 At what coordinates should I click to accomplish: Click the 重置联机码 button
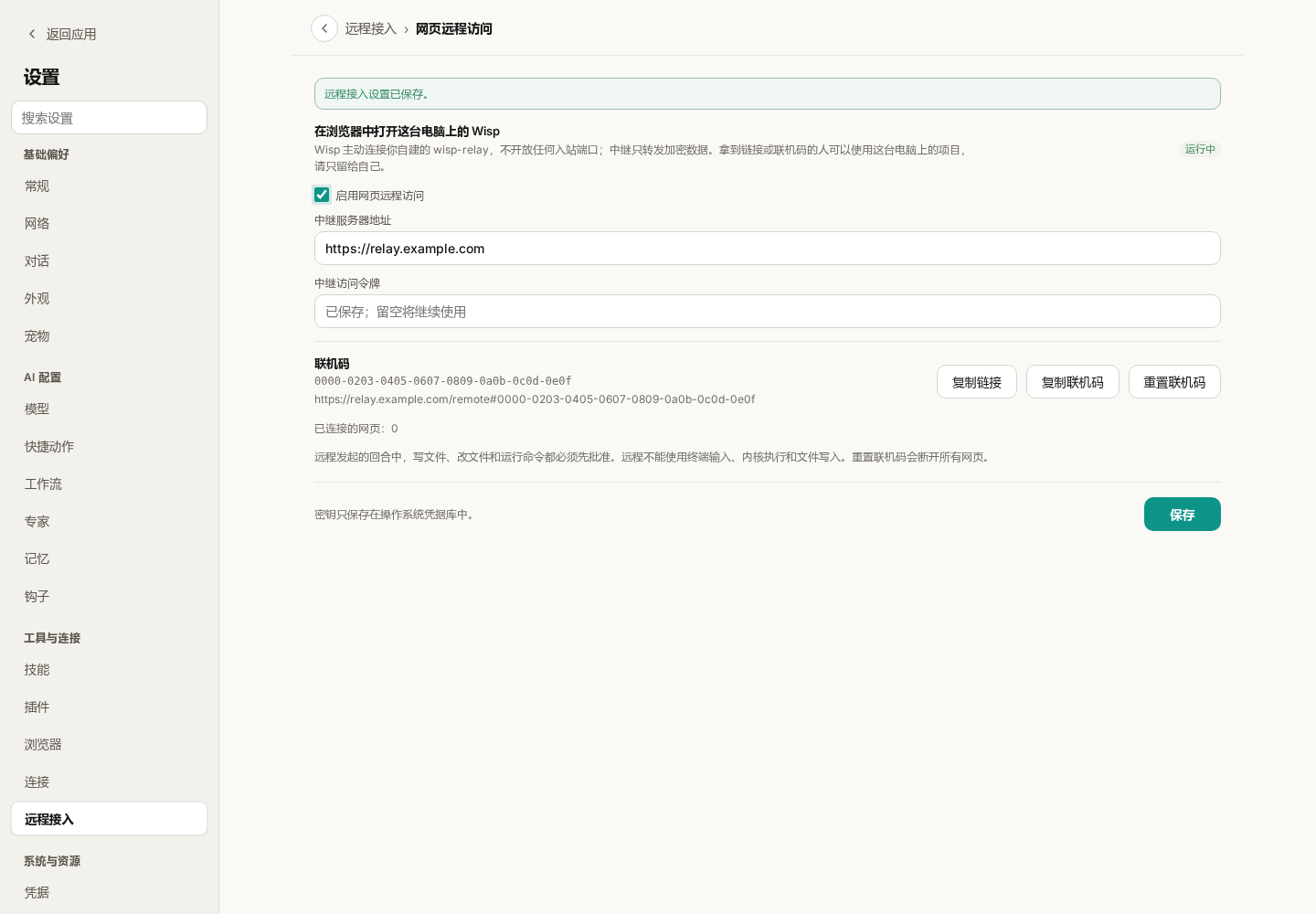click(x=1174, y=382)
